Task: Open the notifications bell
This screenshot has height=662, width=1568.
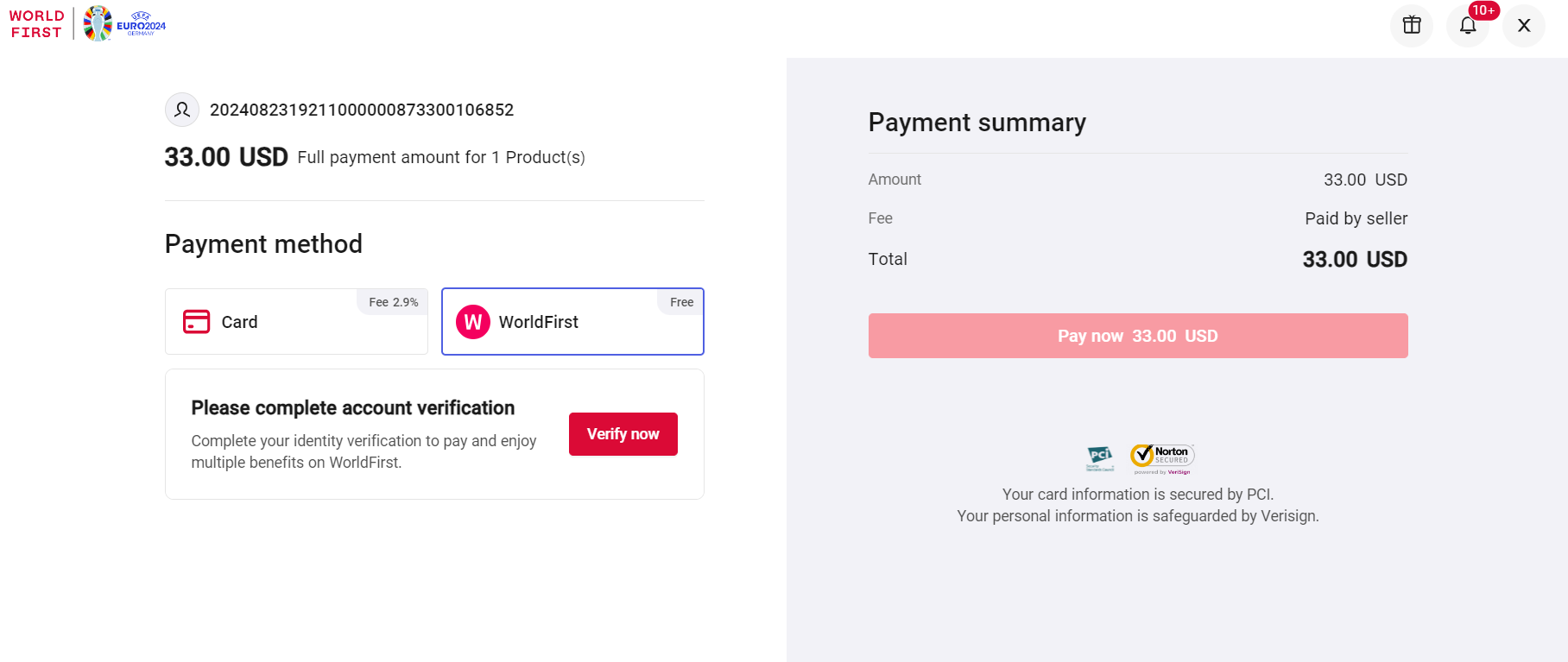Action: pyautogui.click(x=1467, y=25)
